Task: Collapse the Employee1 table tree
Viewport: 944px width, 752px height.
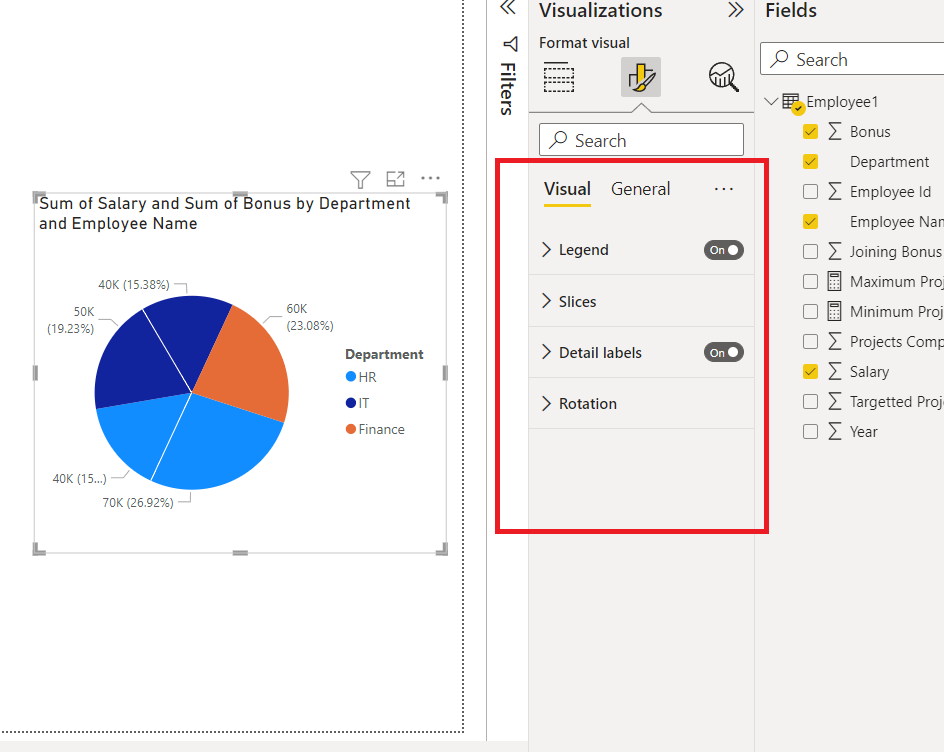Action: click(x=771, y=101)
